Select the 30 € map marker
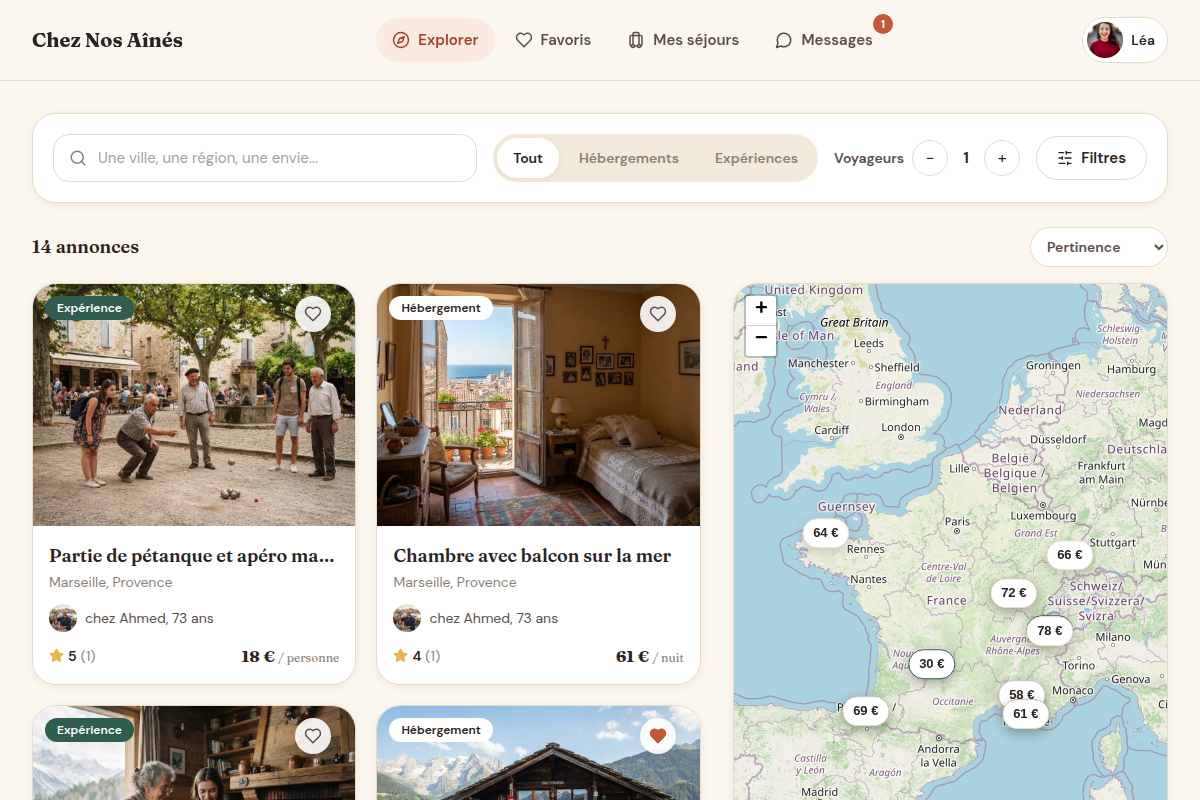This screenshot has width=1200, height=800. [932, 664]
